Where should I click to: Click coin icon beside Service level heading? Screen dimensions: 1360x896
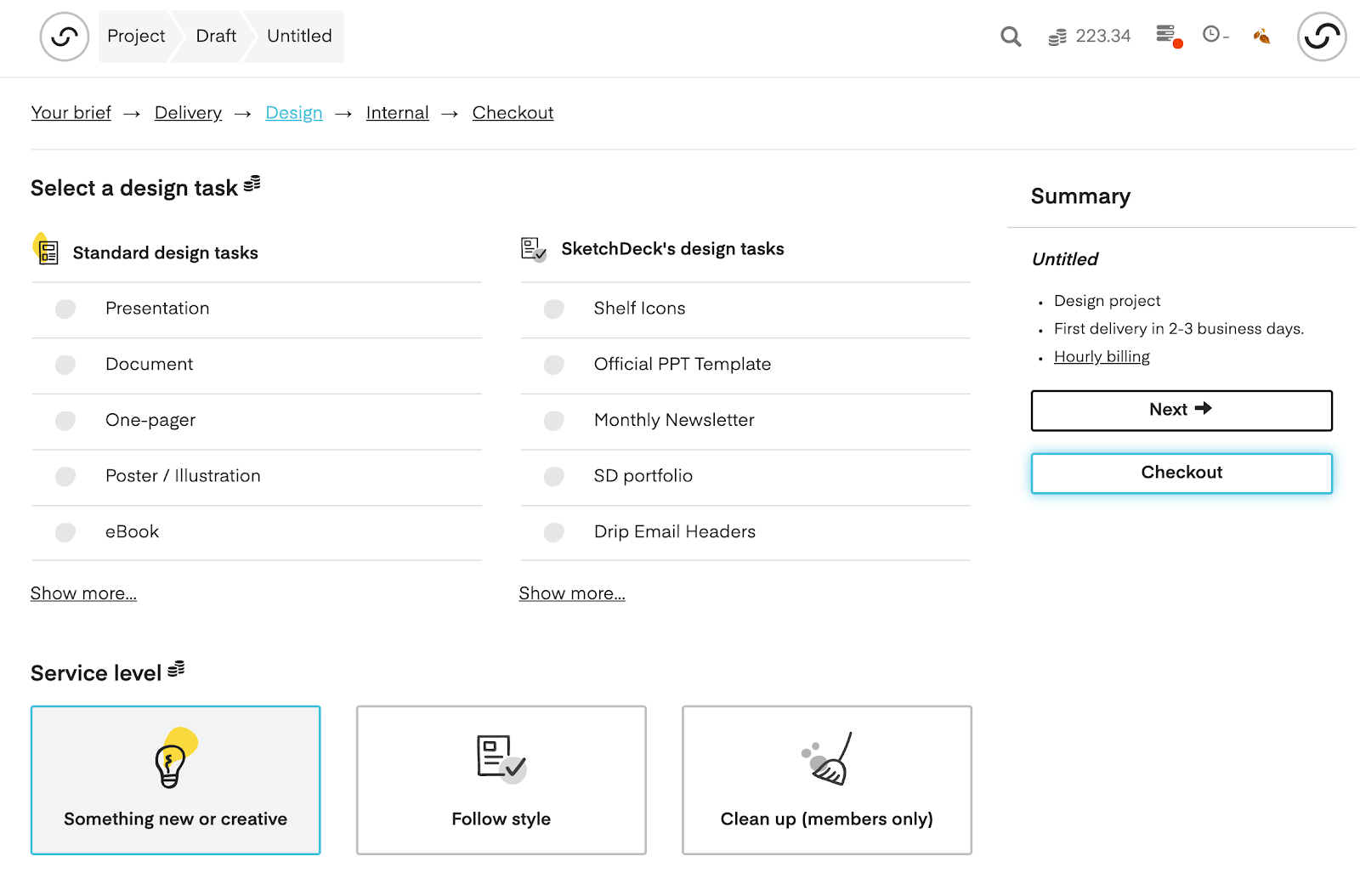[176, 669]
